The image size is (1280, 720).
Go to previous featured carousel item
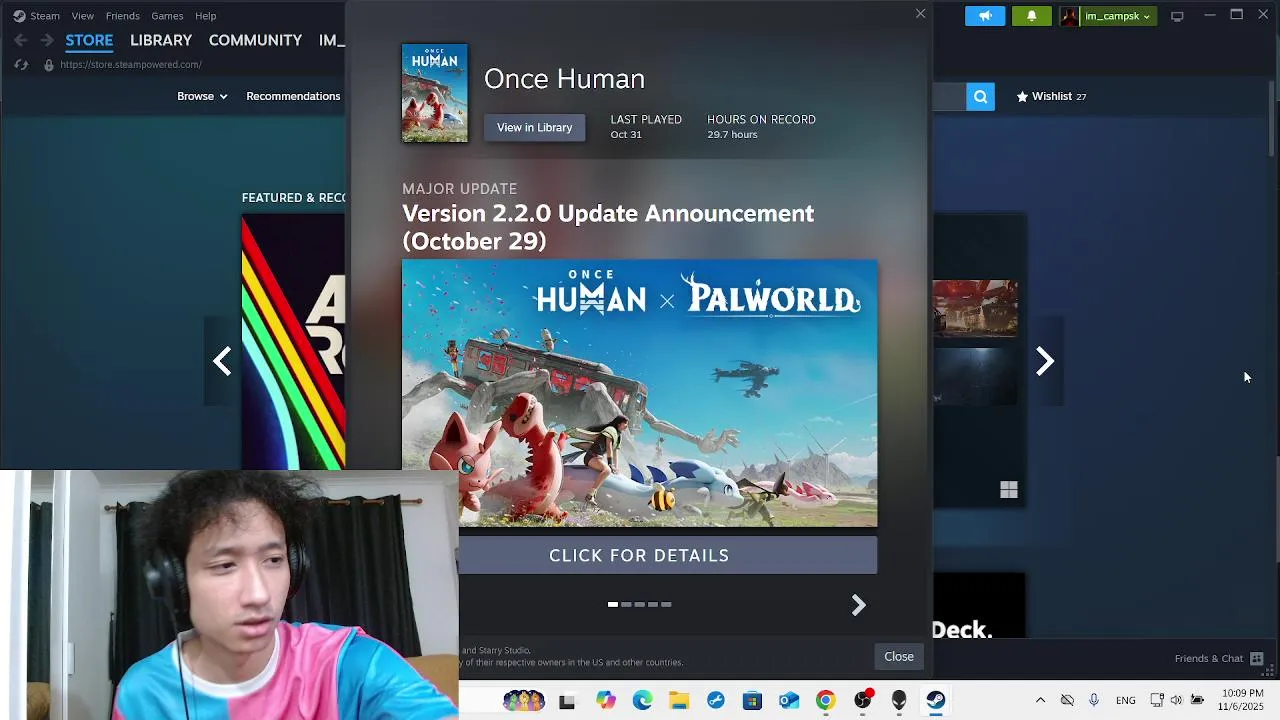click(x=222, y=361)
